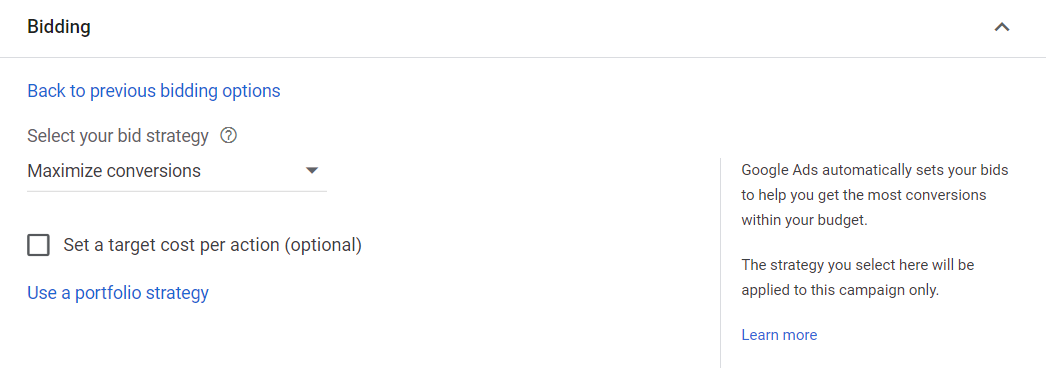Screen dimensions: 1046x388
Task: Click the dropdown arrow beside Maximize conversions
Action: tap(312, 171)
